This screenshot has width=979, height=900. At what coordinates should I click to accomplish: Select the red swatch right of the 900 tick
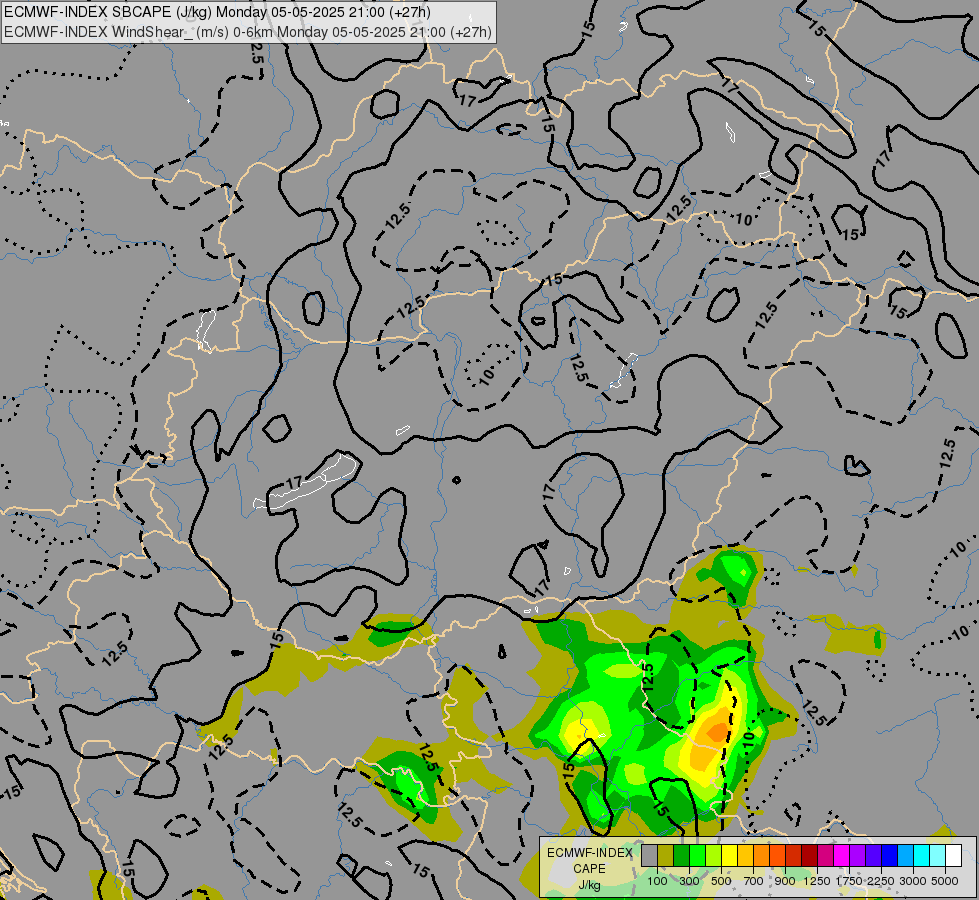pos(794,856)
